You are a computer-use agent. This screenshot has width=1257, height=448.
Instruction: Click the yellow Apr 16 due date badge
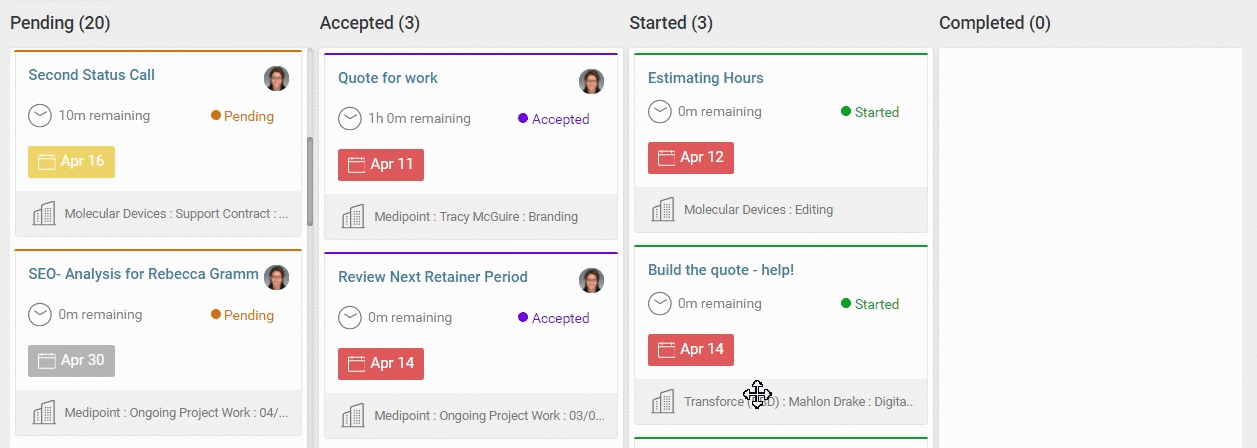71,162
